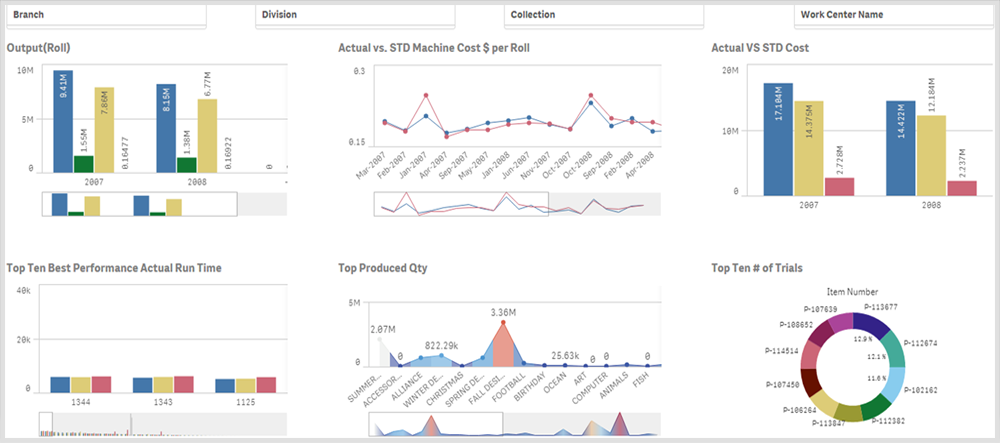Open the Branch filter pane

click(x=107, y=15)
